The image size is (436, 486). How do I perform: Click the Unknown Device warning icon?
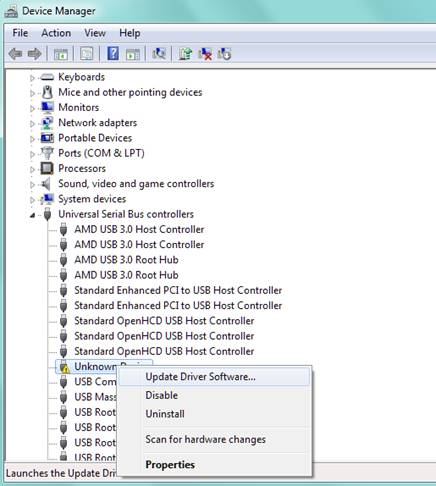(x=64, y=367)
